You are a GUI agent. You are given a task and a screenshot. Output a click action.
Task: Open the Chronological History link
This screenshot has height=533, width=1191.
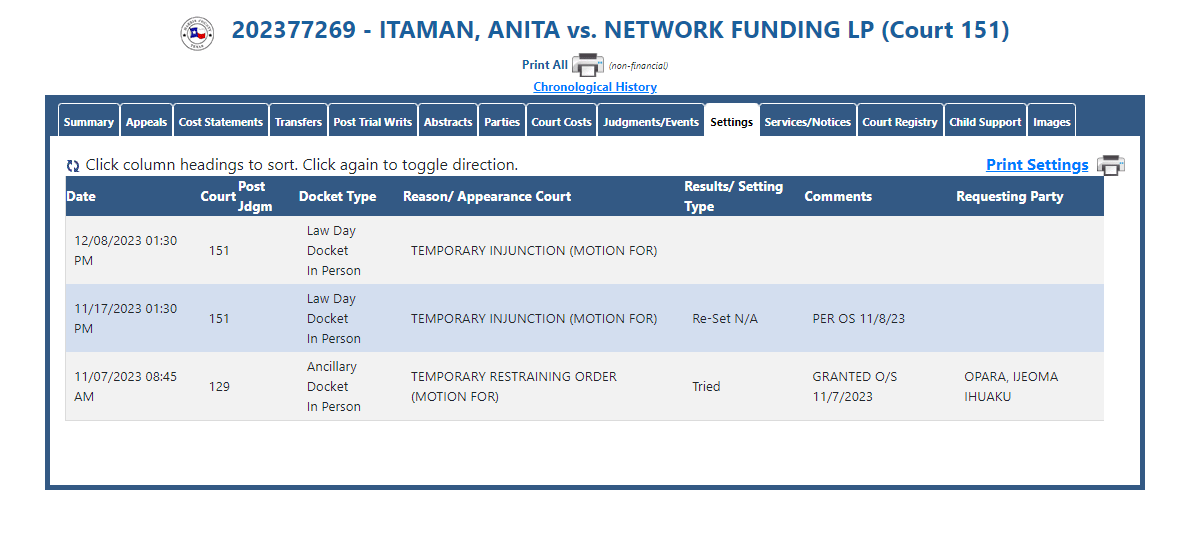click(x=595, y=87)
